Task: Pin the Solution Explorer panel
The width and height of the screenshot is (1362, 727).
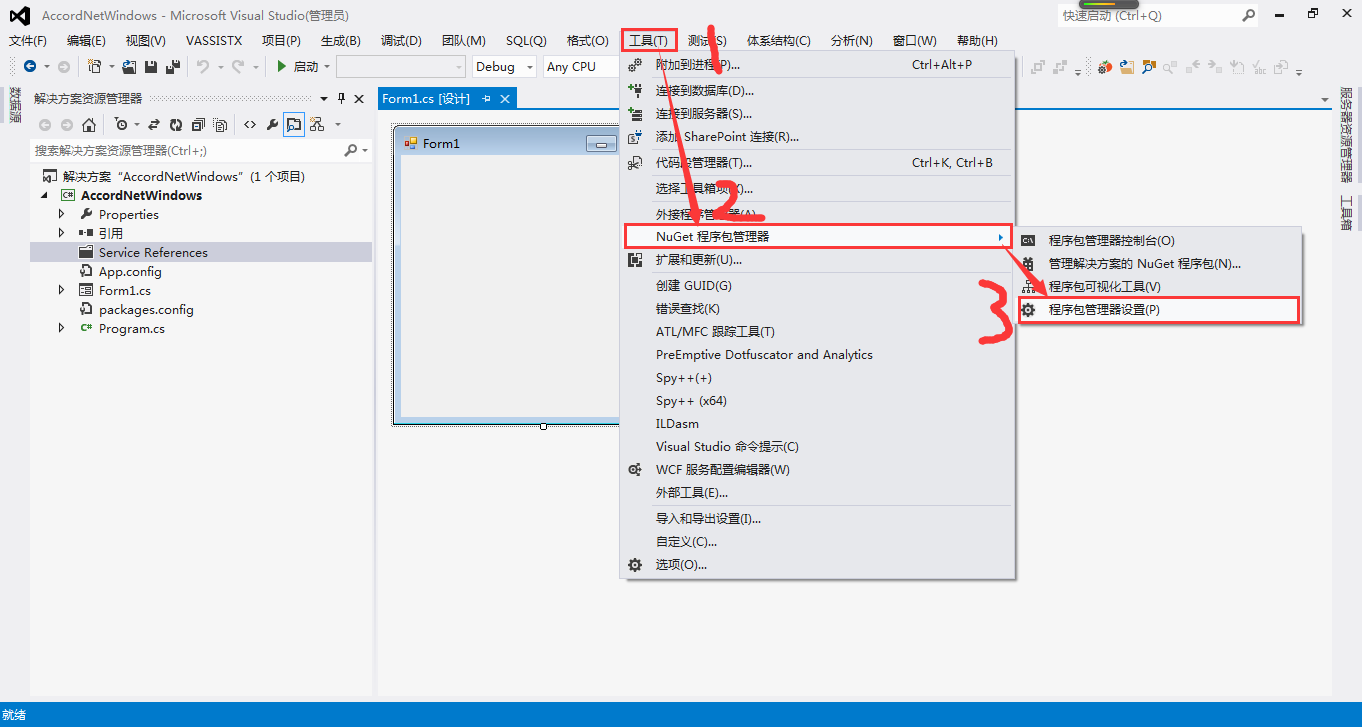Action: [x=341, y=98]
